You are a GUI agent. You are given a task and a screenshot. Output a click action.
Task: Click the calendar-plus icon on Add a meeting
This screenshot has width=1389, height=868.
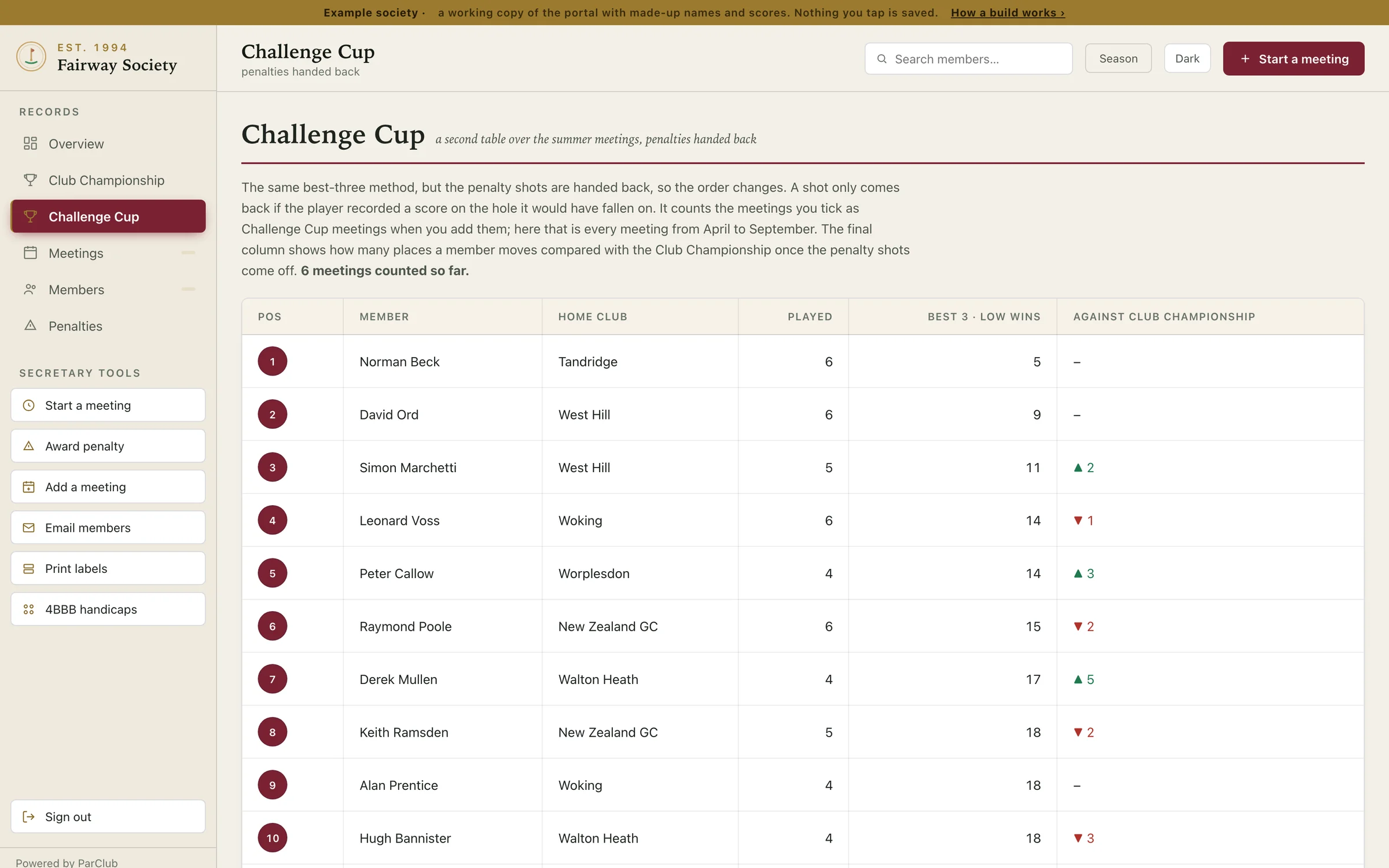28,487
